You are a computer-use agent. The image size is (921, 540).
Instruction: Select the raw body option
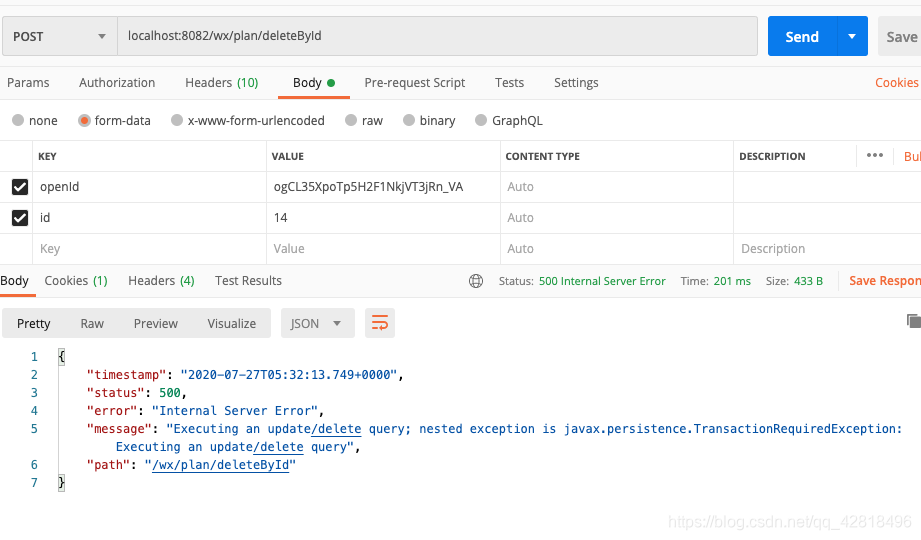[351, 120]
